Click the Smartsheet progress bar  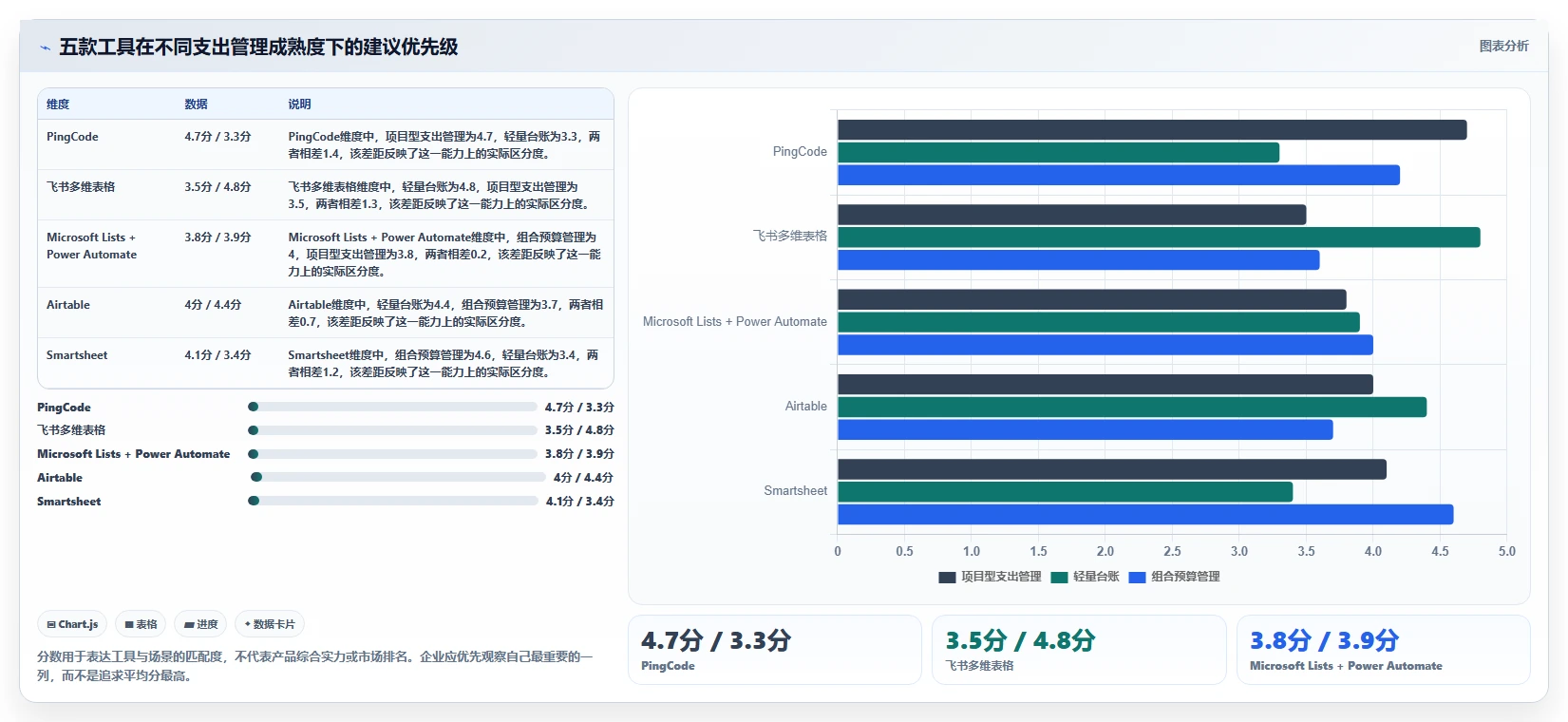tap(393, 501)
